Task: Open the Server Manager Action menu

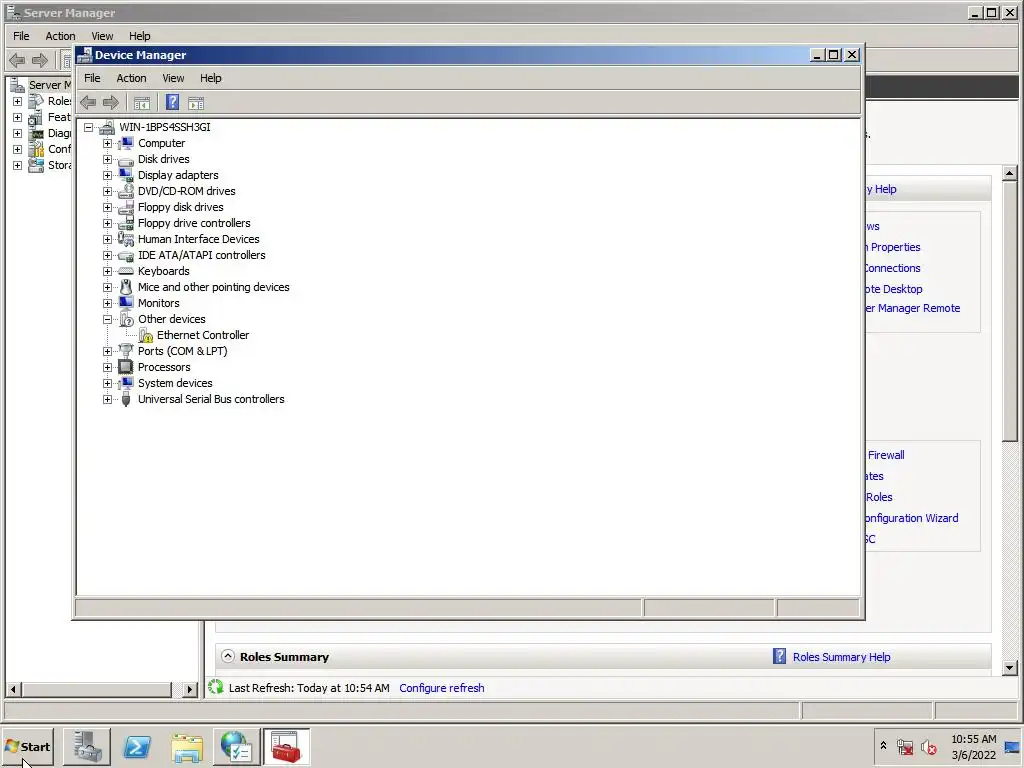Action: pyautogui.click(x=60, y=36)
